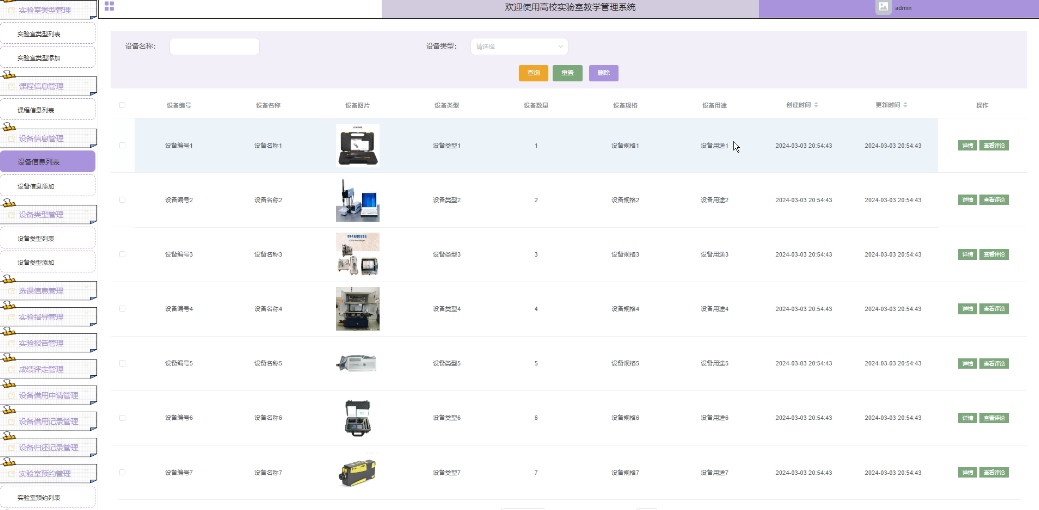The width and height of the screenshot is (1039, 510).
Task: Sort by 创建时间 column arrows
Action: pyautogui.click(x=816, y=105)
